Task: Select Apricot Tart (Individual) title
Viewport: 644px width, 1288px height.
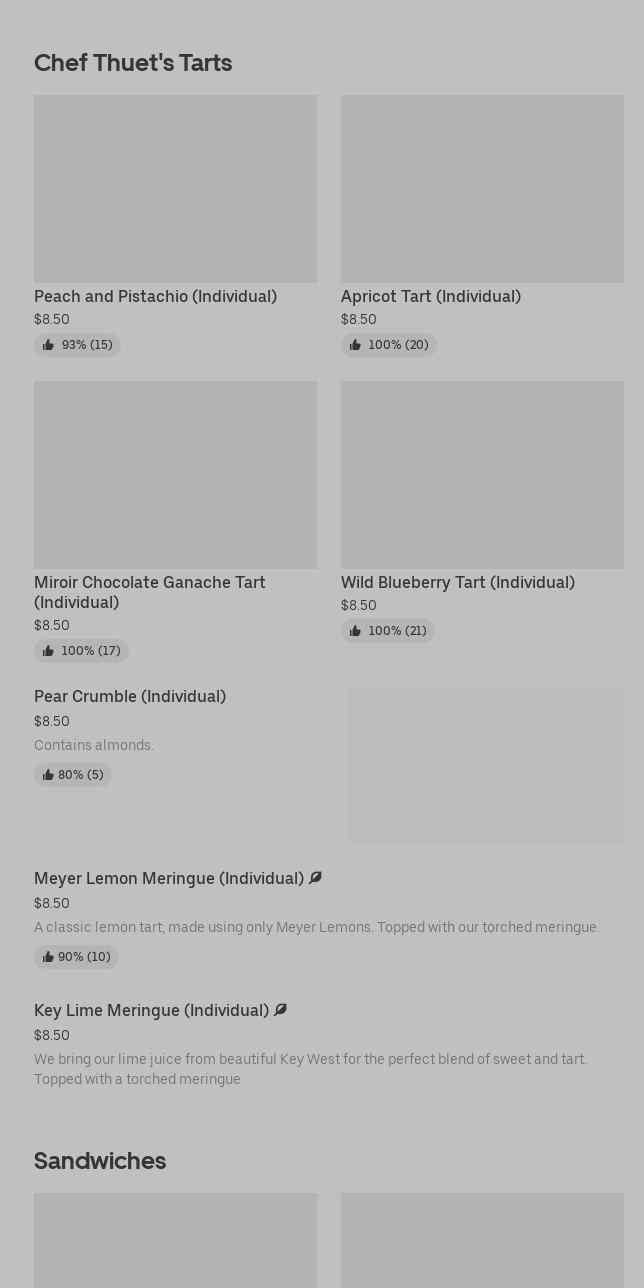Action: coord(431,296)
